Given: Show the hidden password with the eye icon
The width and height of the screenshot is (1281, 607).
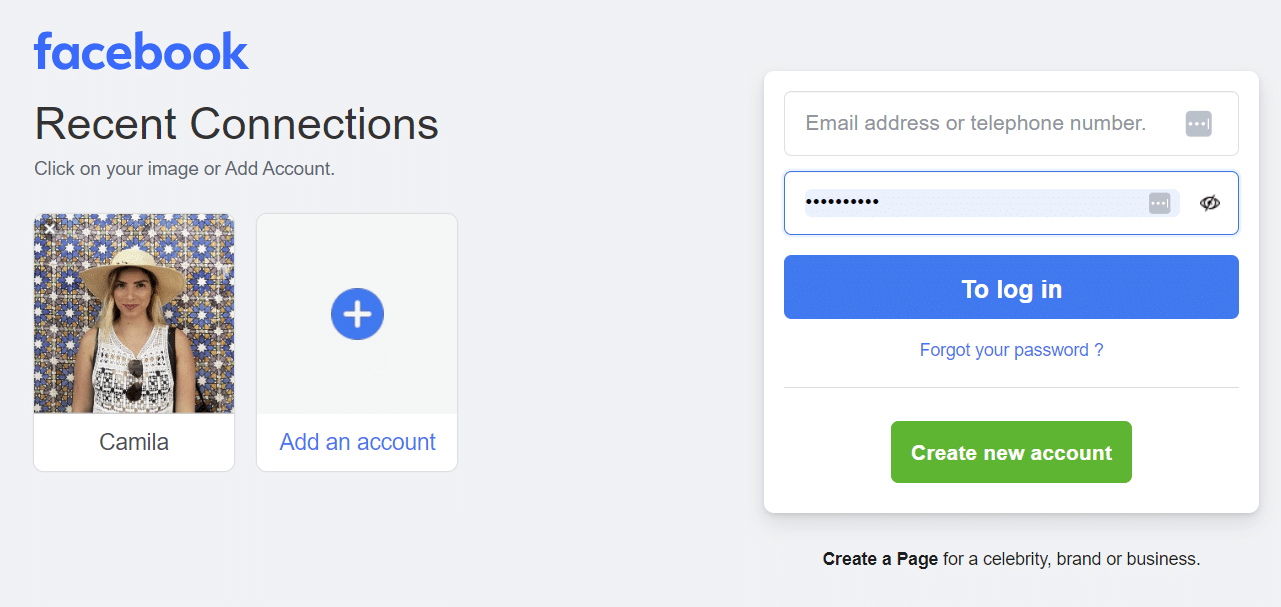Looking at the screenshot, I should (1210, 202).
